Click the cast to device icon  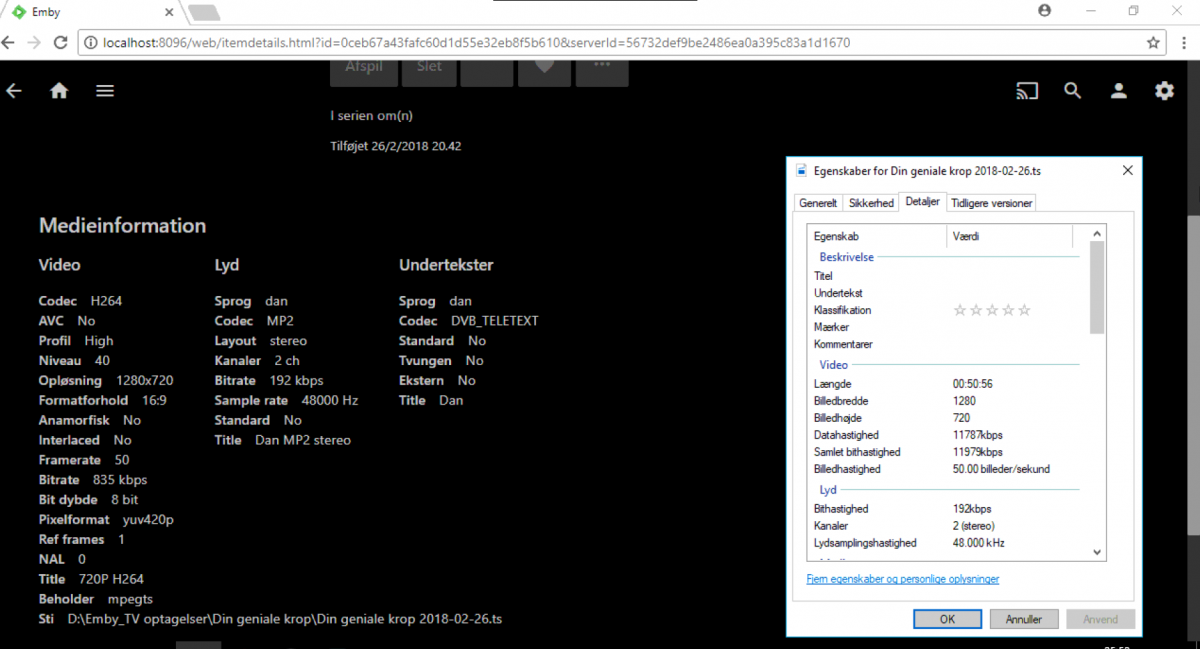[1027, 91]
